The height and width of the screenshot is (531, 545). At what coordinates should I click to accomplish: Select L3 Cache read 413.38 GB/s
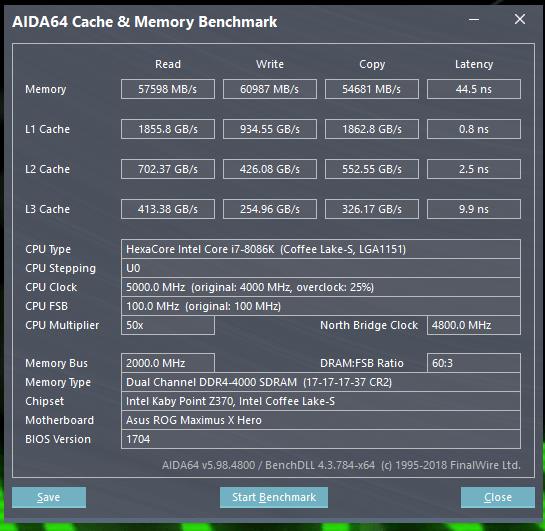point(168,209)
